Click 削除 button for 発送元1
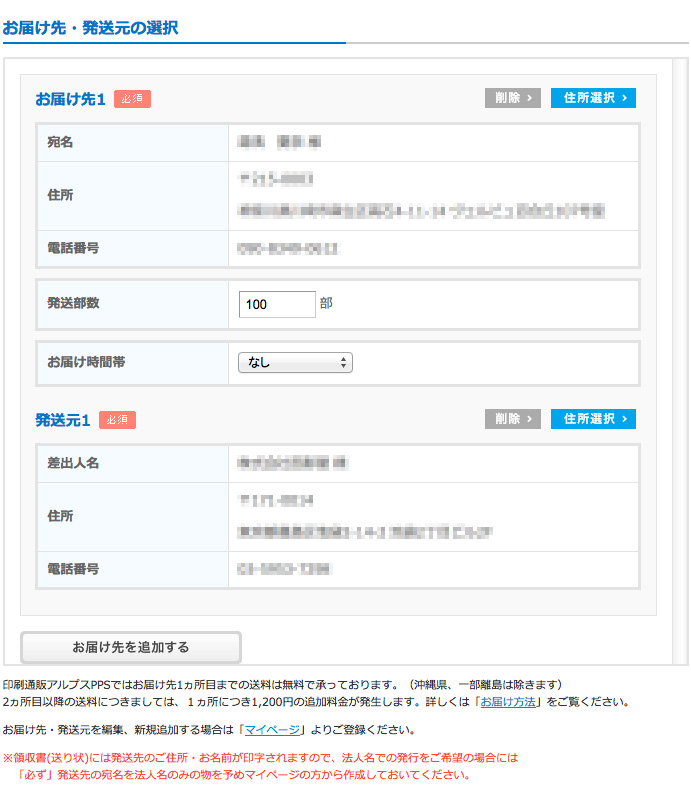This screenshot has width=691, height=800. click(x=512, y=419)
